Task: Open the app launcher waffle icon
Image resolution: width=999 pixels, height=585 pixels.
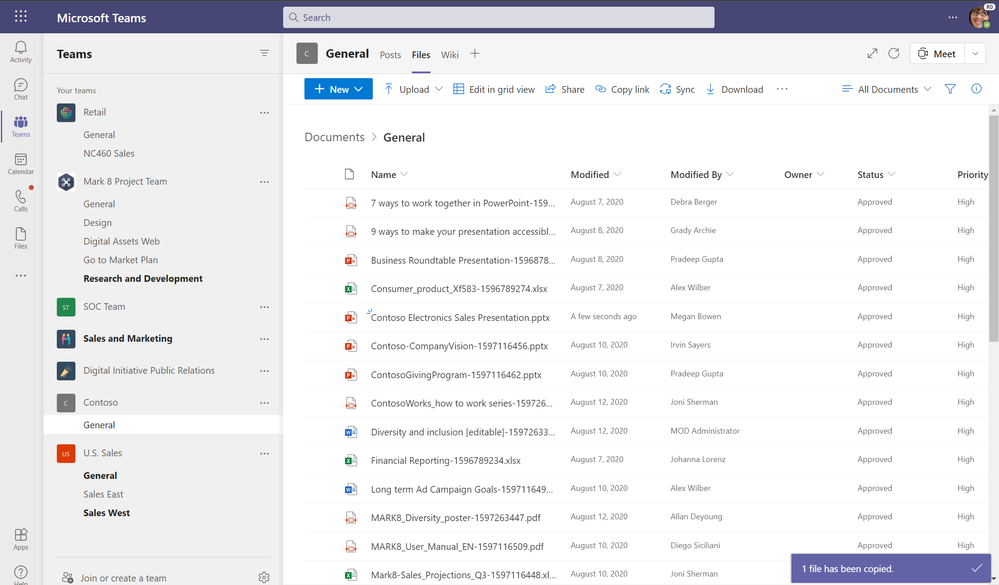Action: 20,17
